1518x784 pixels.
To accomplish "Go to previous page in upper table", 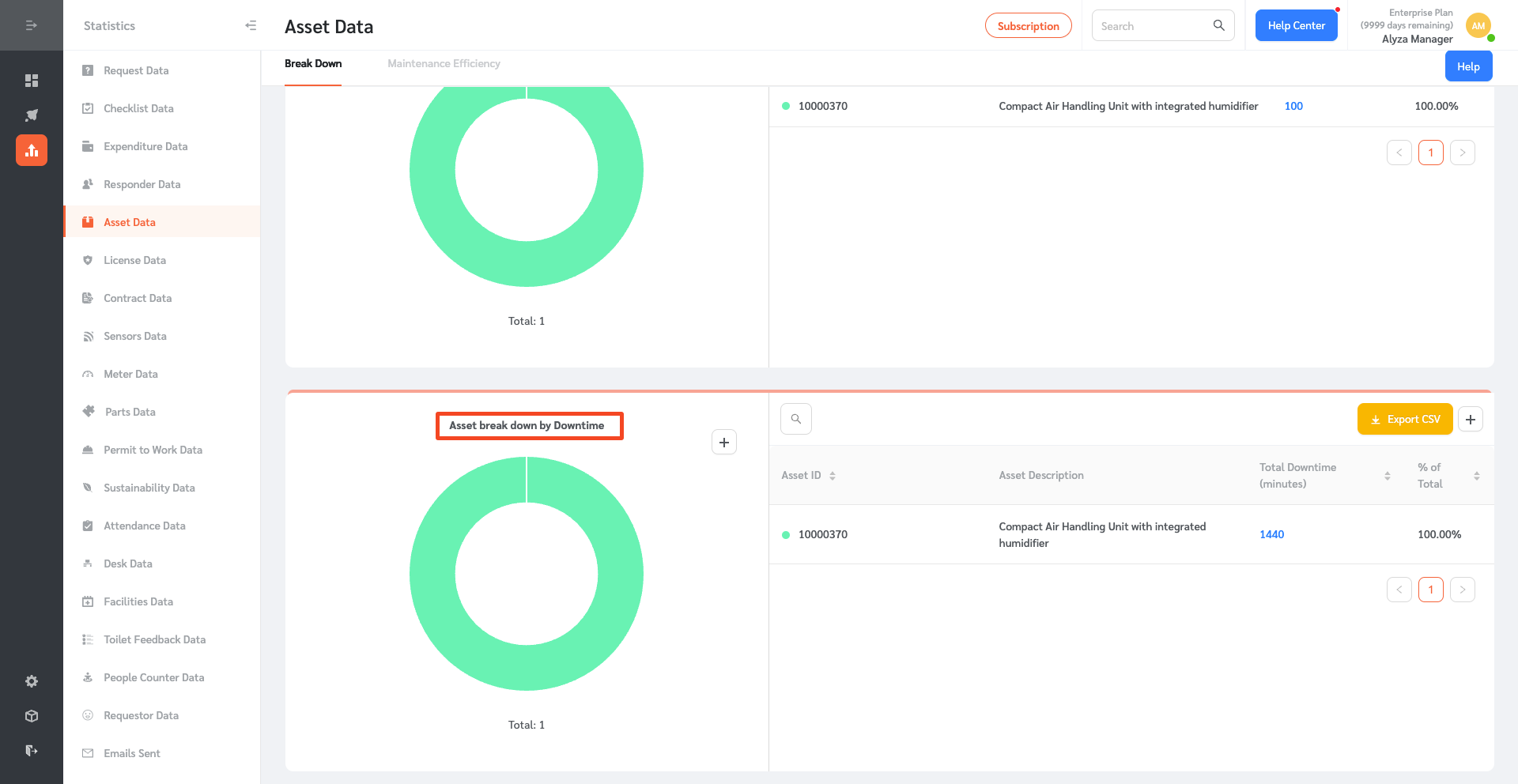I will click(x=1399, y=153).
